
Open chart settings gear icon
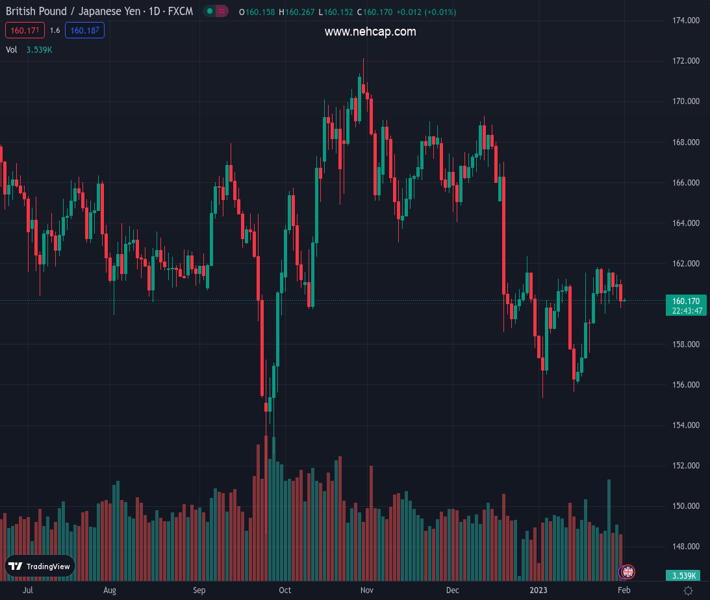pos(689,591)
